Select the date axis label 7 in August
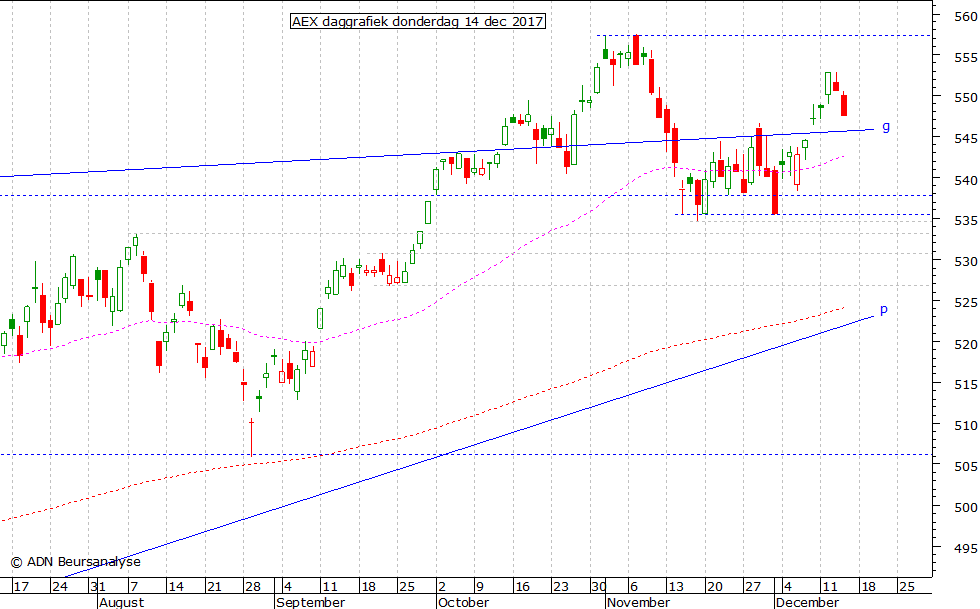980x609 pixels. point(134,586)
